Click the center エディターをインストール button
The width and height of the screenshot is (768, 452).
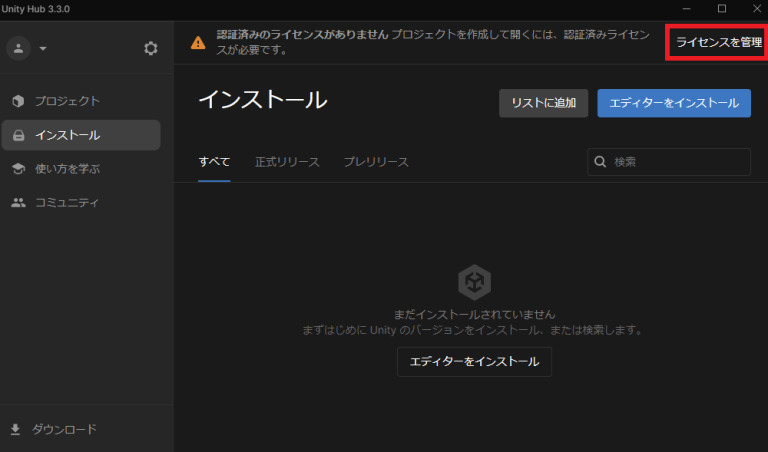[x=474, y=362]
